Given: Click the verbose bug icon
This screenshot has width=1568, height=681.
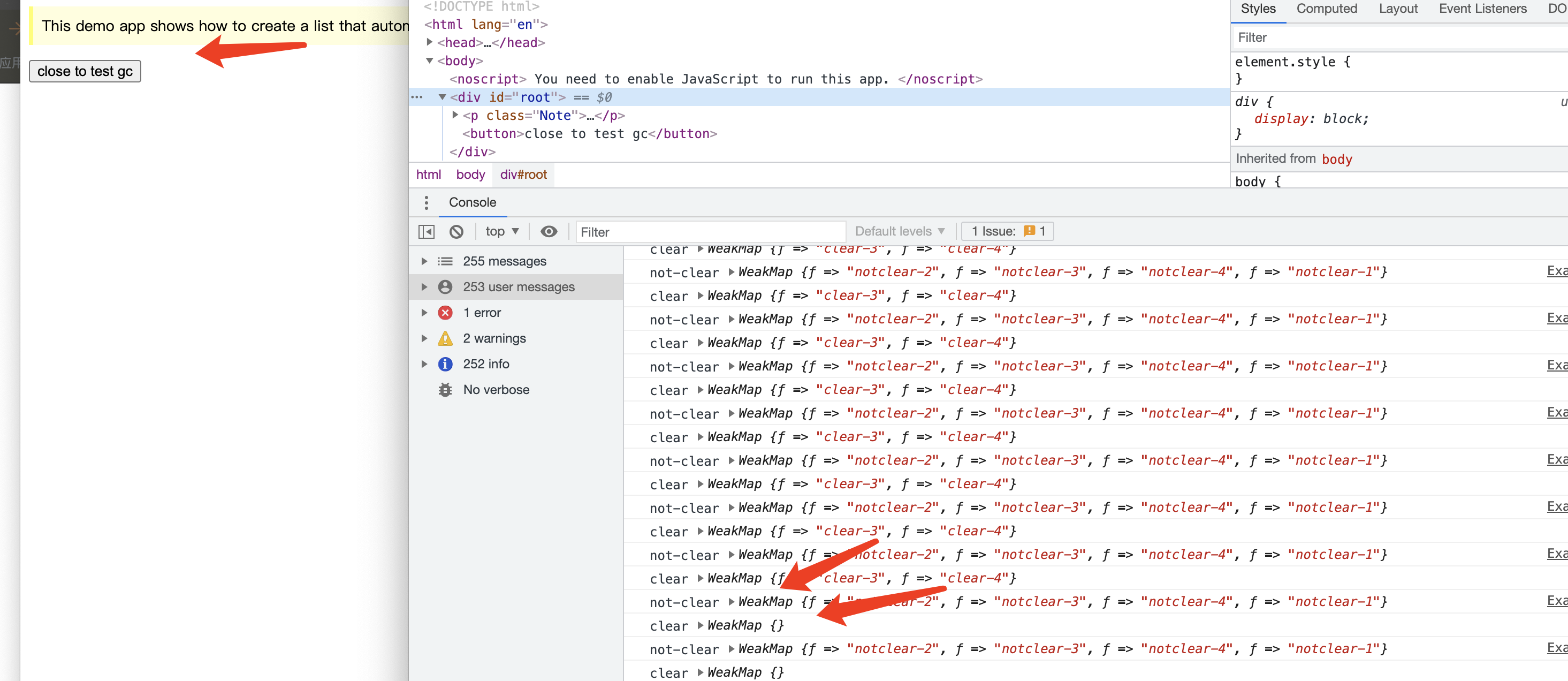Looking at the screenshot, I should [445, 390].
